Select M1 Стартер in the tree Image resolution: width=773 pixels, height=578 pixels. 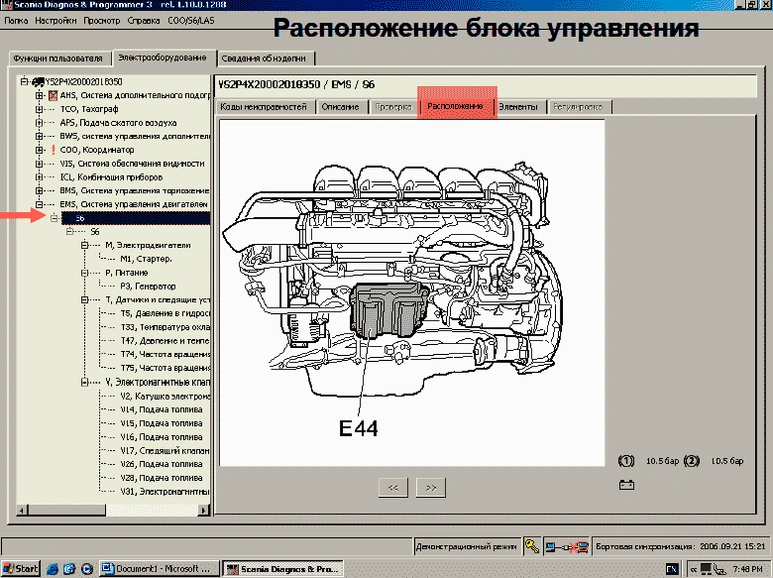coord(146,258)
